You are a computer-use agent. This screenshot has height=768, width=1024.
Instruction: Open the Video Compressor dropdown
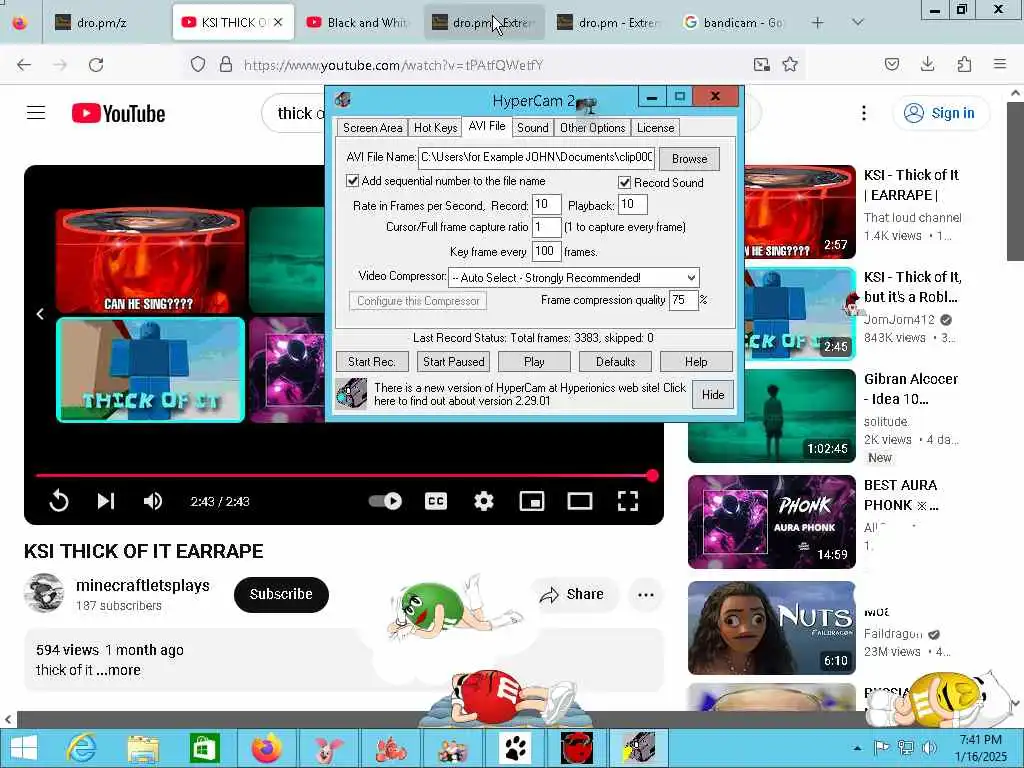point(573,278)
